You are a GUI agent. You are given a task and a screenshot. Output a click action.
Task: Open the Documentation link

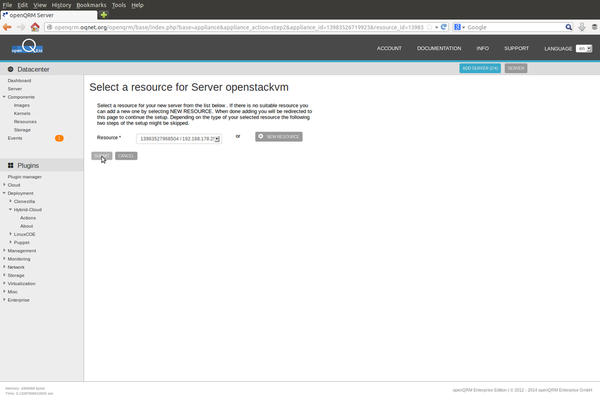tap(439, 48)
